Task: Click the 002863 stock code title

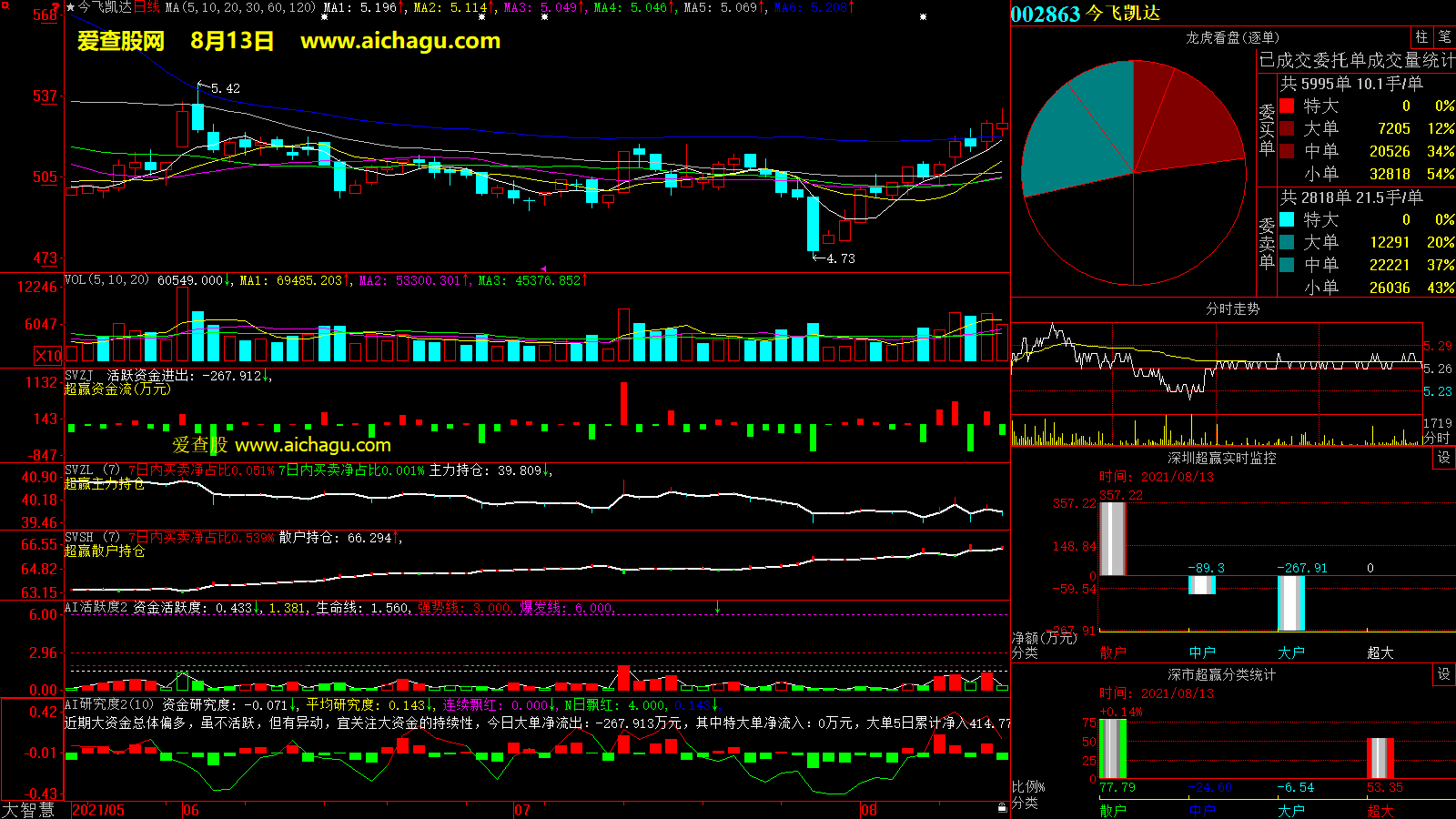Action: click(1045, 14)
